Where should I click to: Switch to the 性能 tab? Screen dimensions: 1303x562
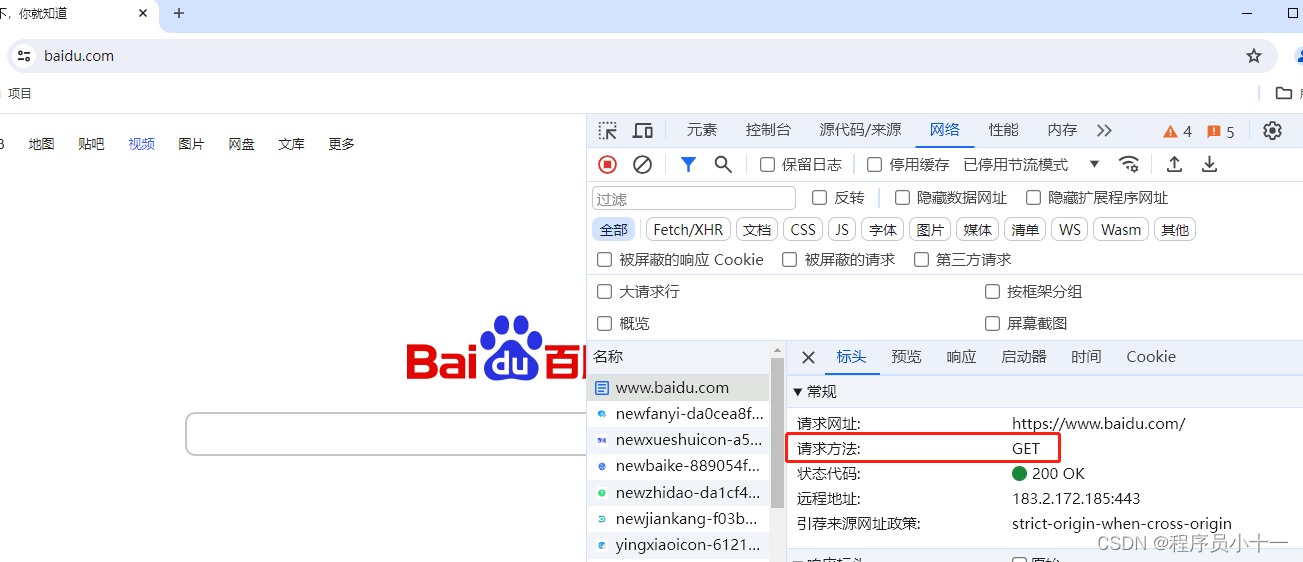point(1003,130)
